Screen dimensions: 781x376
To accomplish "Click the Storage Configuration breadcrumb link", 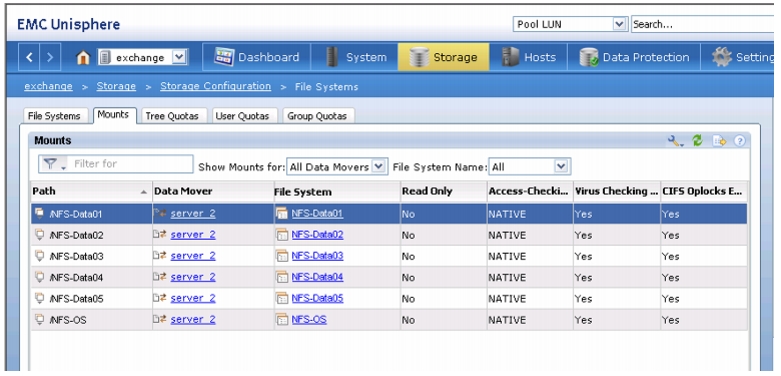I will pos(216,86).
